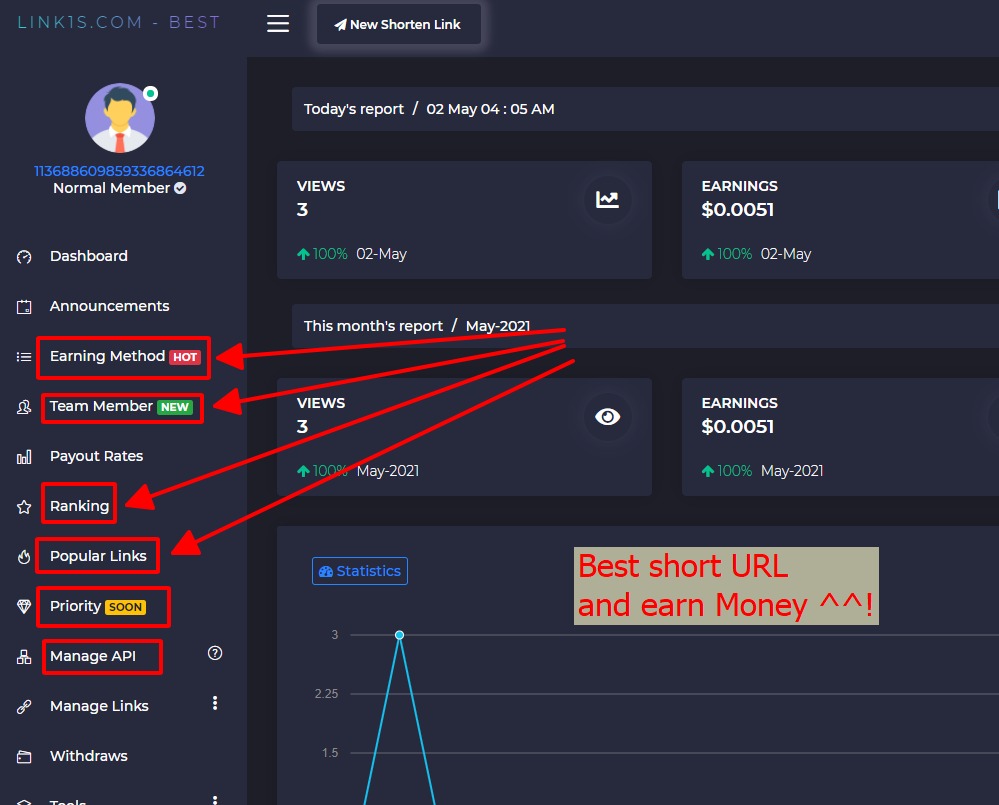Viewport: 999px width, 805px height.
Task: Click the Manage API help question icon
Action: click(215, 653)
